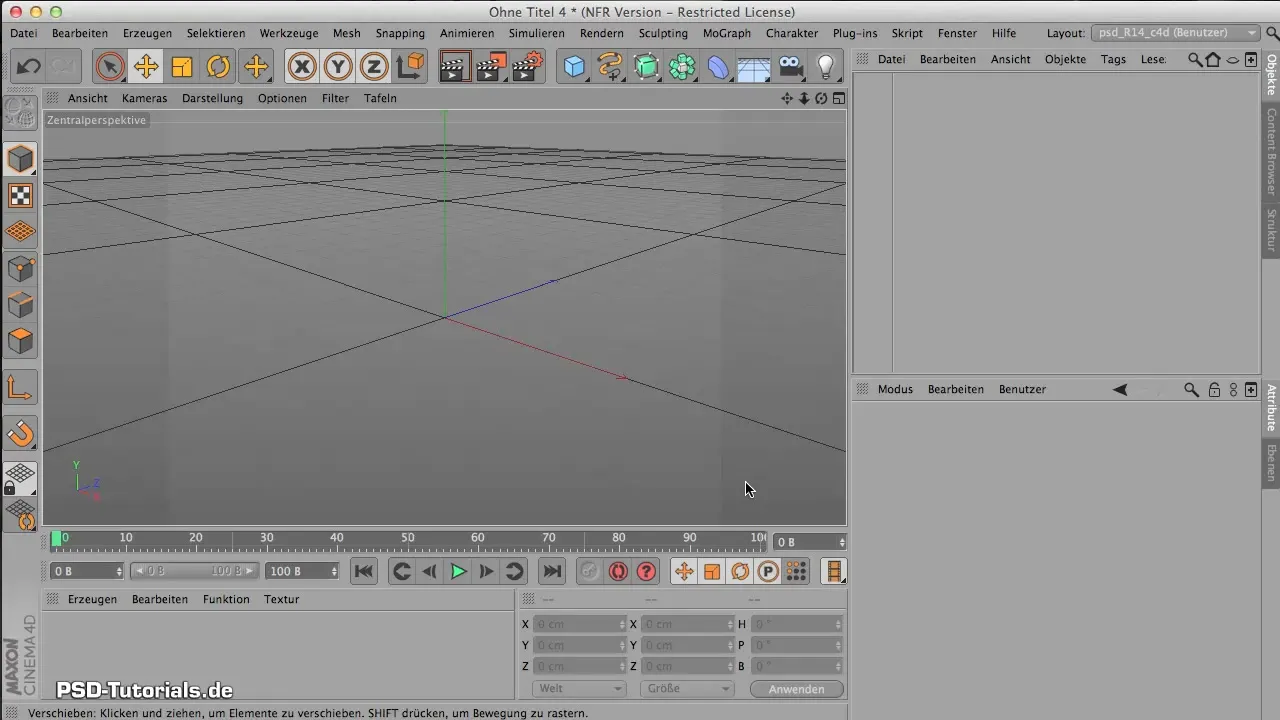
Task: Add a light bulb object
Action: tap(826, 67)
